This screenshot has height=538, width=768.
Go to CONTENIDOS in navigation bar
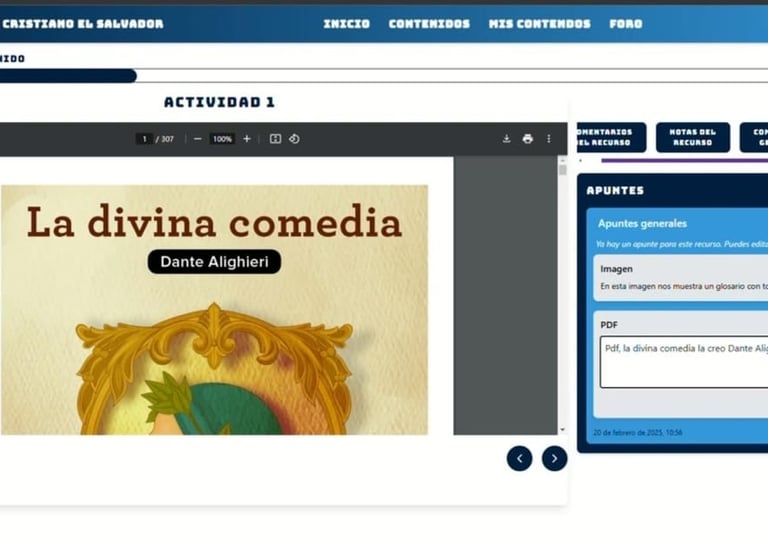[x=429, y=24]
